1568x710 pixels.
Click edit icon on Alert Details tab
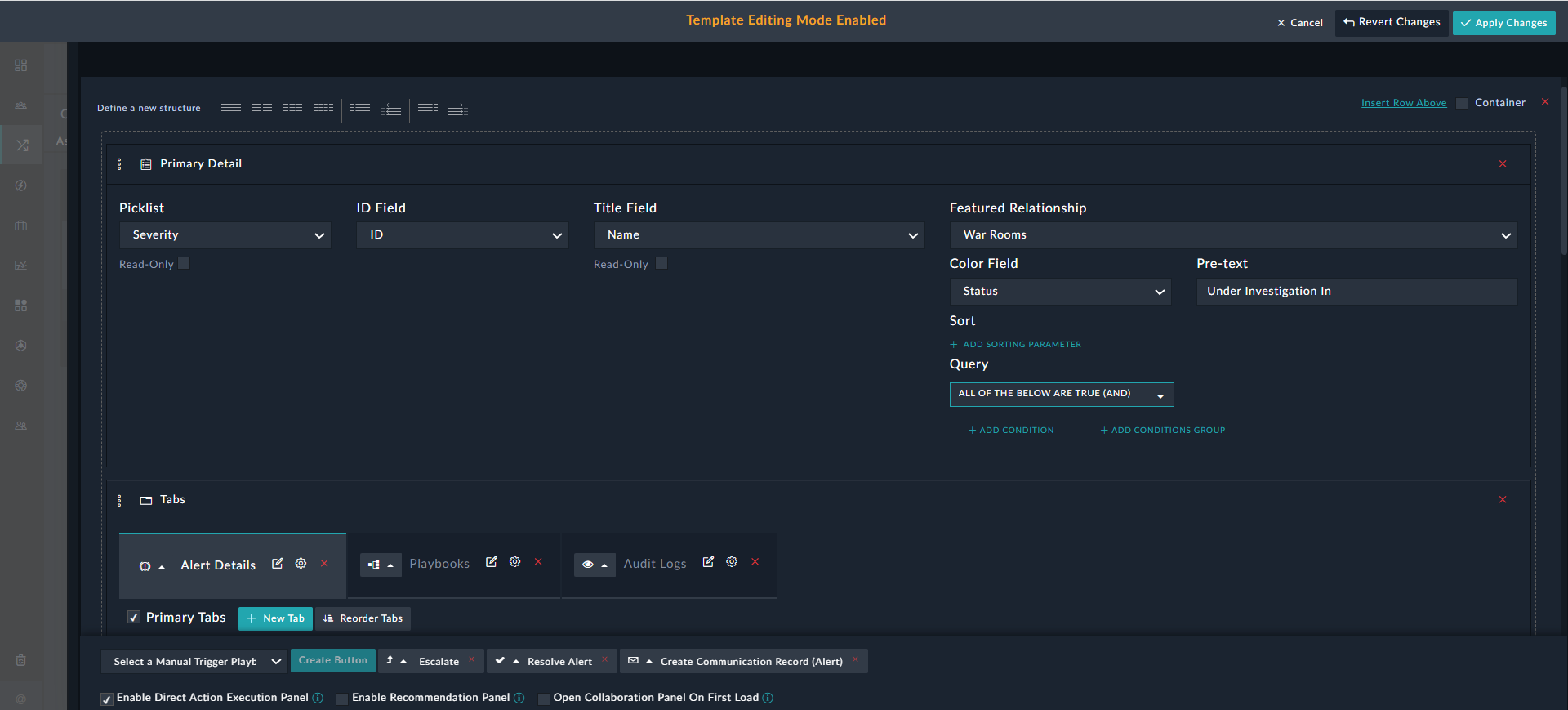point(278,564)
